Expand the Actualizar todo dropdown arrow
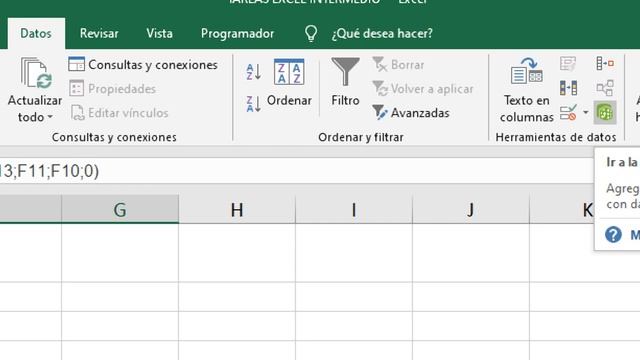The height and width of the screenshot is (360, 640). coord(50,117)
